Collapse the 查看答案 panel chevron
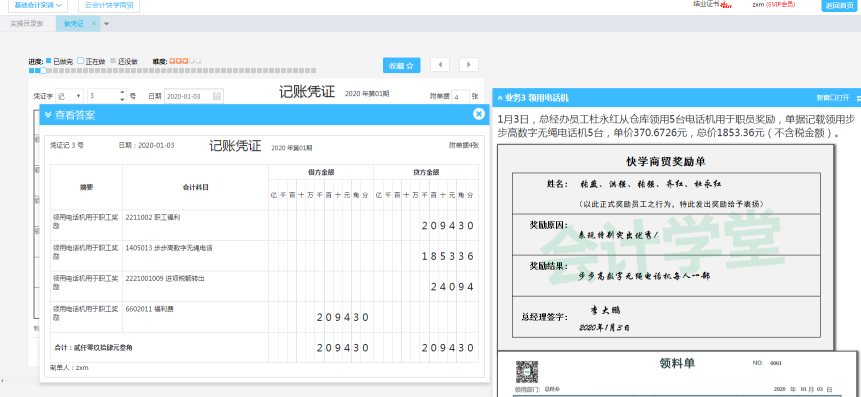The height and width of the screenshot is (397, 861). click(x=48, y=115)
